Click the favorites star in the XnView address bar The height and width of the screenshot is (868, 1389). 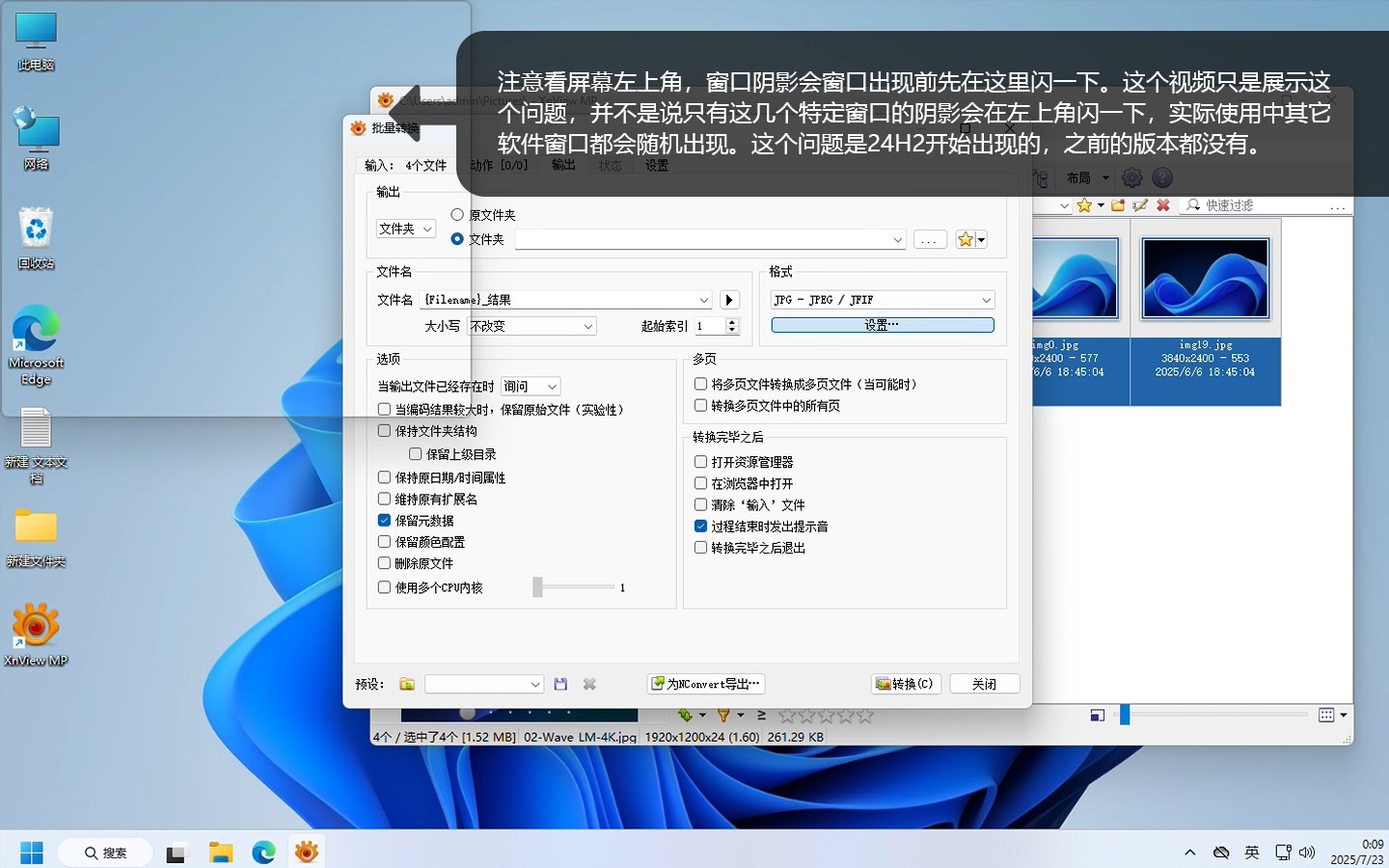click(x=1084, y=205)
